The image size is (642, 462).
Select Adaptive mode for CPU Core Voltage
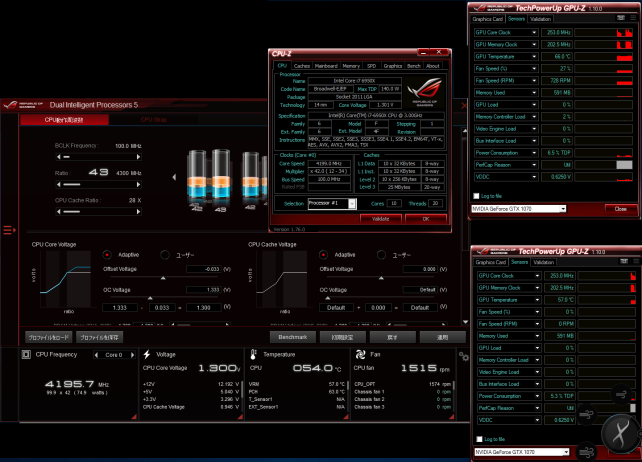pos(107,255)
